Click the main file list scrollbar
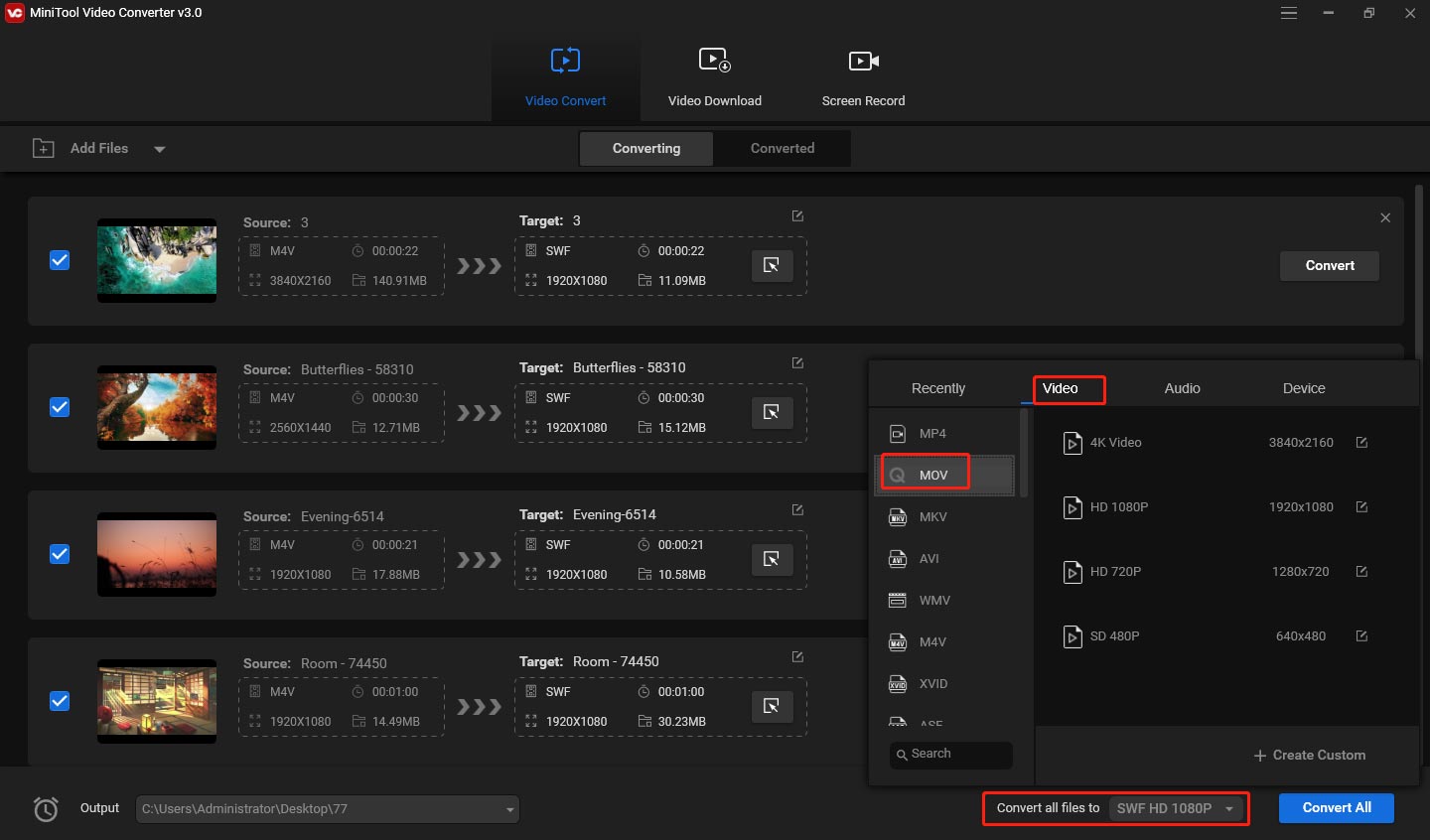This screenshot has height=840, width=1430. tap(1419, 273)
